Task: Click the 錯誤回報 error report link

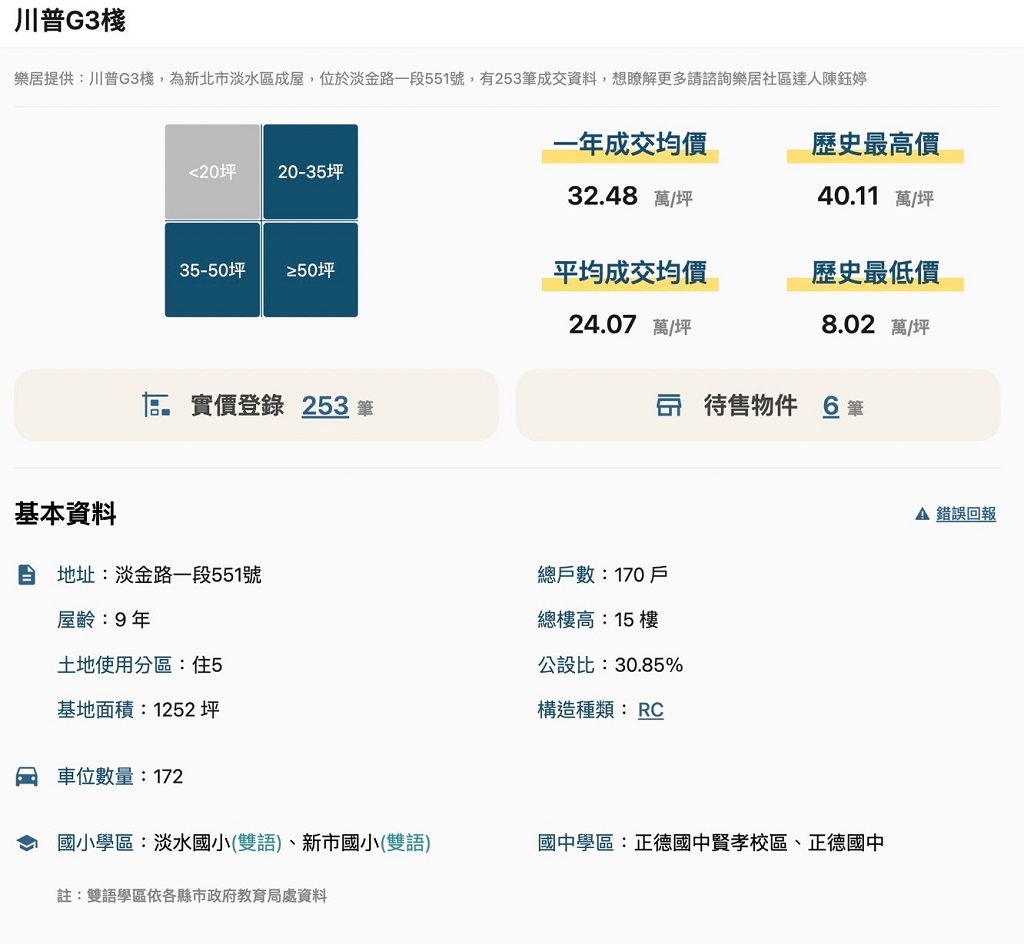Action: [966, 514]
